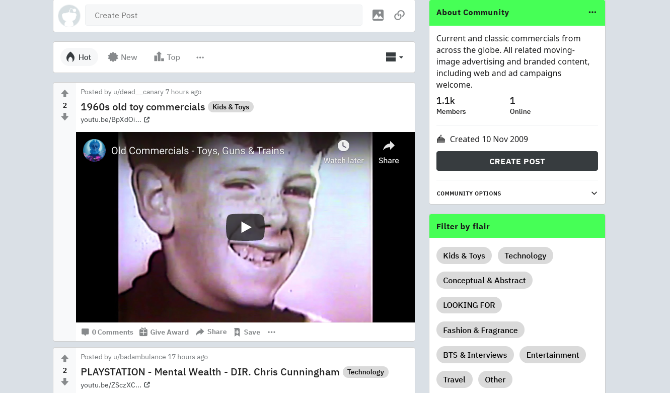
Task: Open youtu.be link under toy commercials post
Action: (x=115, y=120)
